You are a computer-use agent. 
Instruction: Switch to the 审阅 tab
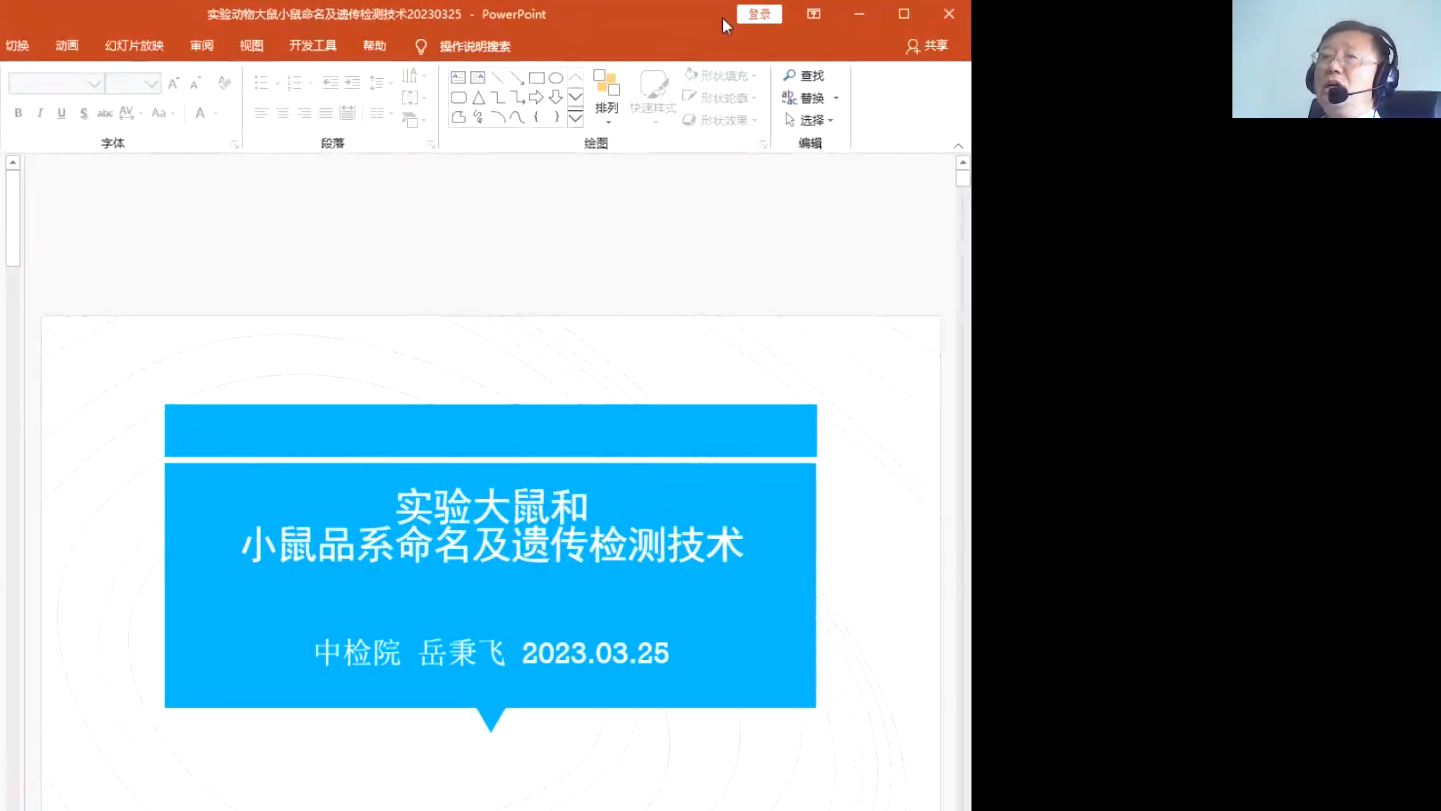tap(202, 46)
